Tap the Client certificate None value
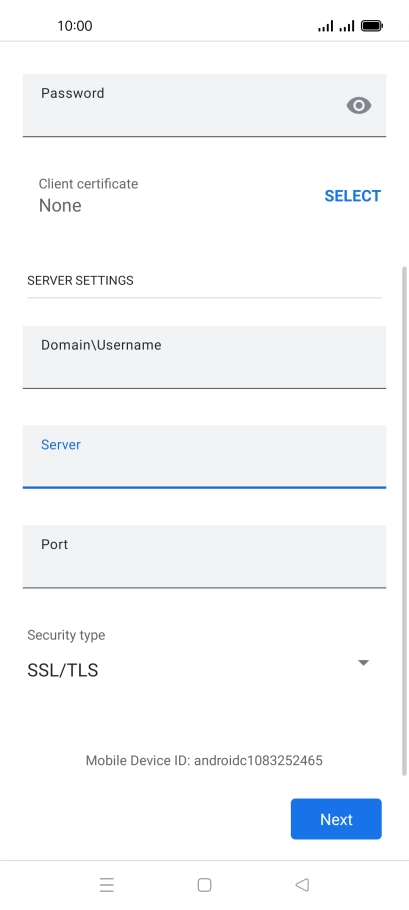409x910 pixels. coord(60,205)
